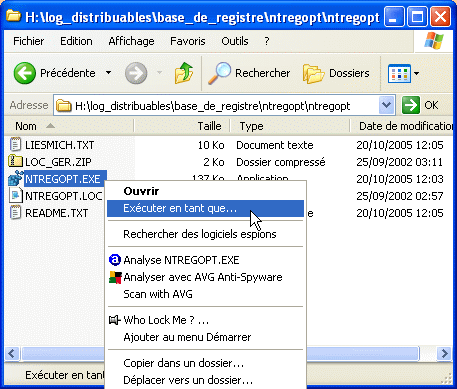
Task: Choose Analyser avec AVG Anti-Spyware
Action: [205, 277]
